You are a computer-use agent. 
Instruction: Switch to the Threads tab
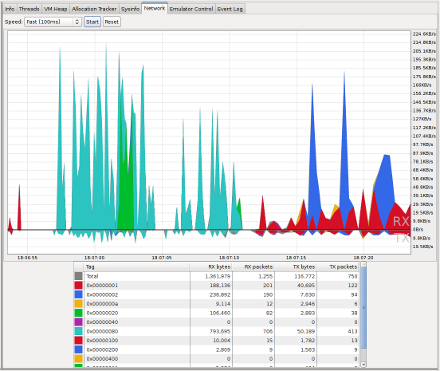tap(29, 9)
